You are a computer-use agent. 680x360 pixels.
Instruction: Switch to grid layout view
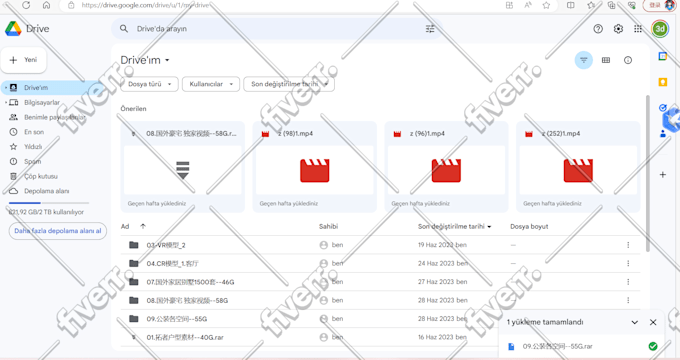pos(606,60)
